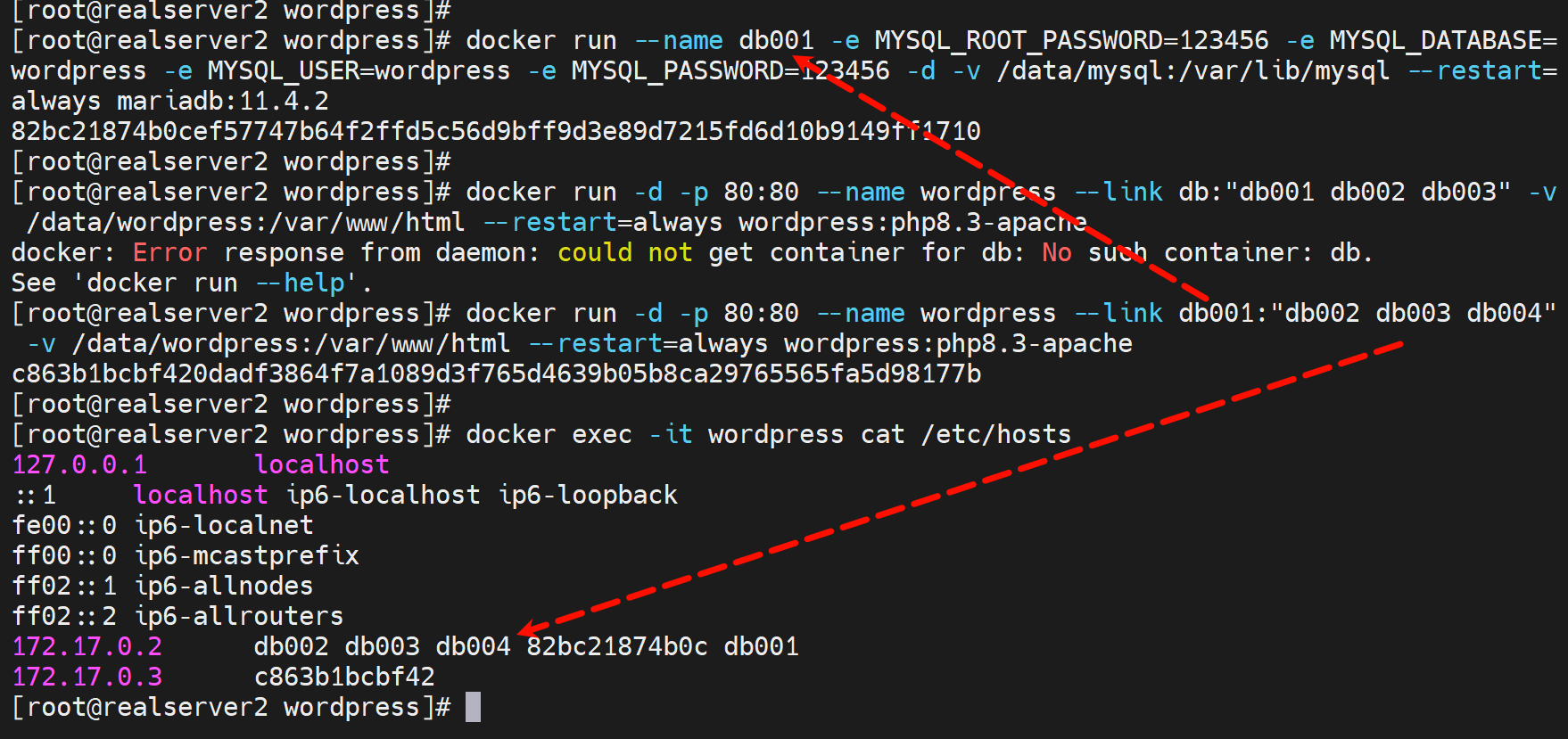Viewport: 1568px width, 739px height.
Task: Click "ip6-allrouters" in the hosts output
Action: [238, 616]
